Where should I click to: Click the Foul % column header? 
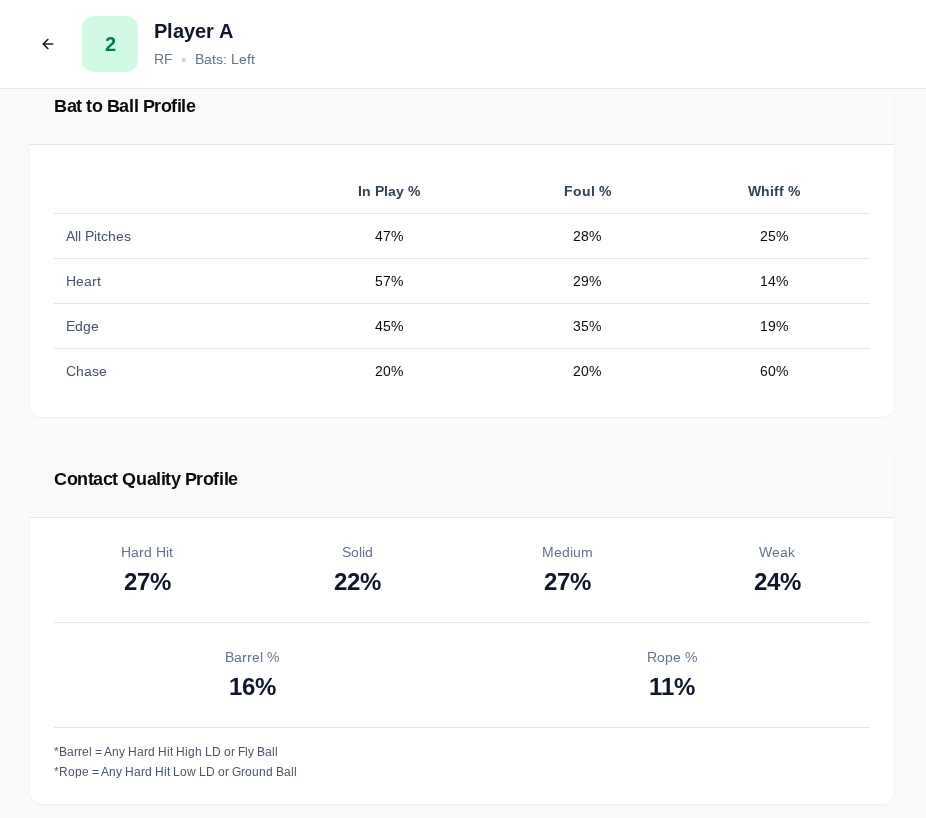point(588,191)
